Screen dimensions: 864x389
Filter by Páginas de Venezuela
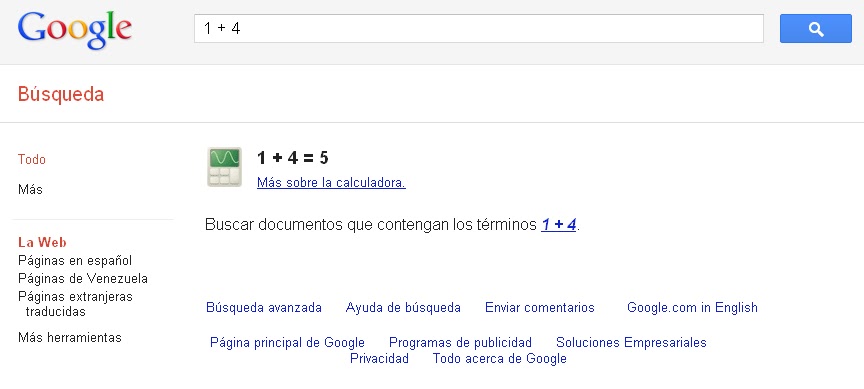(x=83, y=278)
